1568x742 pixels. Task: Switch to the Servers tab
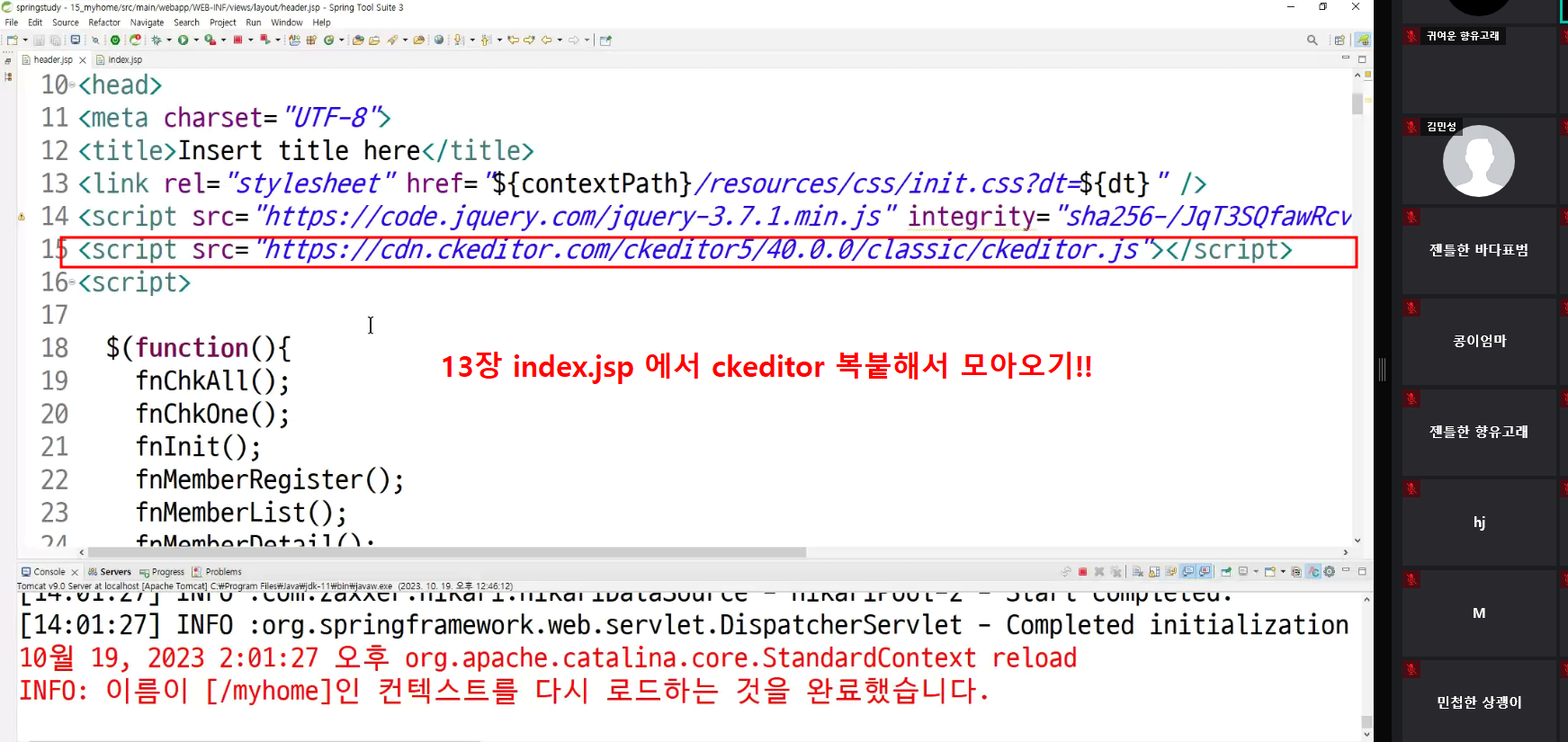[x=109, y=572]
